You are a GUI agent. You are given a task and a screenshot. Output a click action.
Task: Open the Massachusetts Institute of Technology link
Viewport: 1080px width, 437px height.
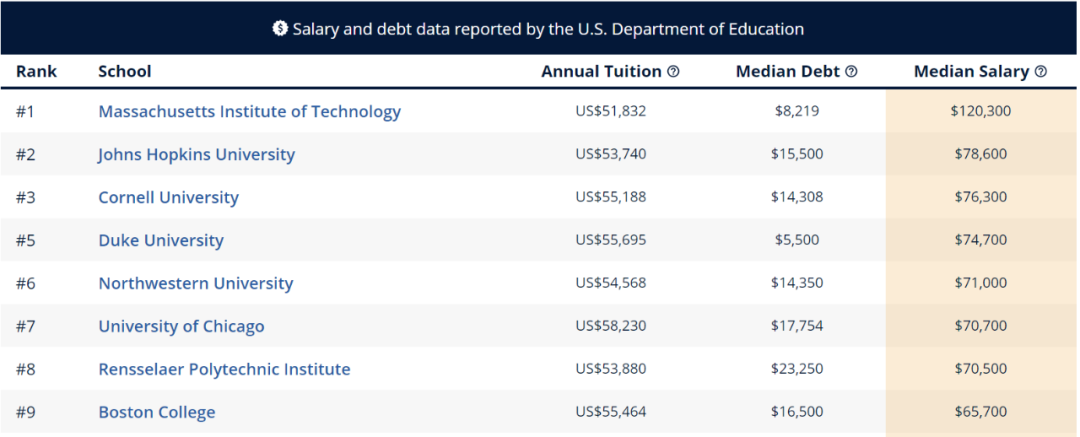tap(249, 112)
